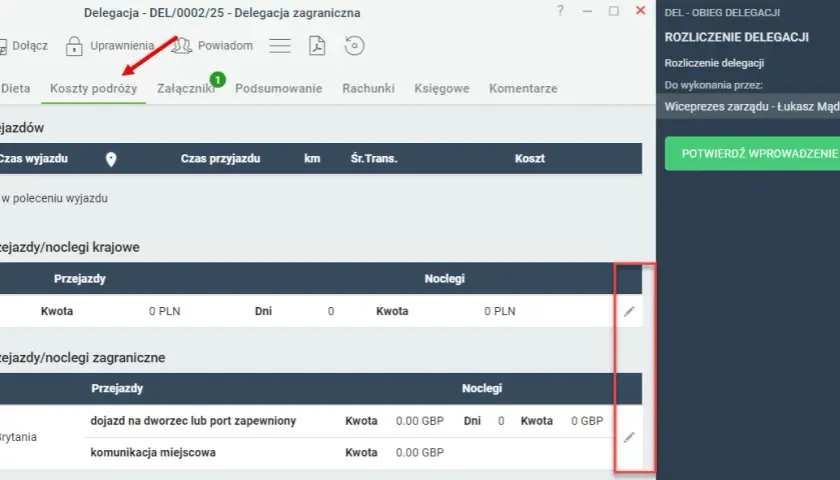Click krajowe Noclegi Kwota 0 PLN
This screenshot has height=480, width=840.
pos(500,311)
